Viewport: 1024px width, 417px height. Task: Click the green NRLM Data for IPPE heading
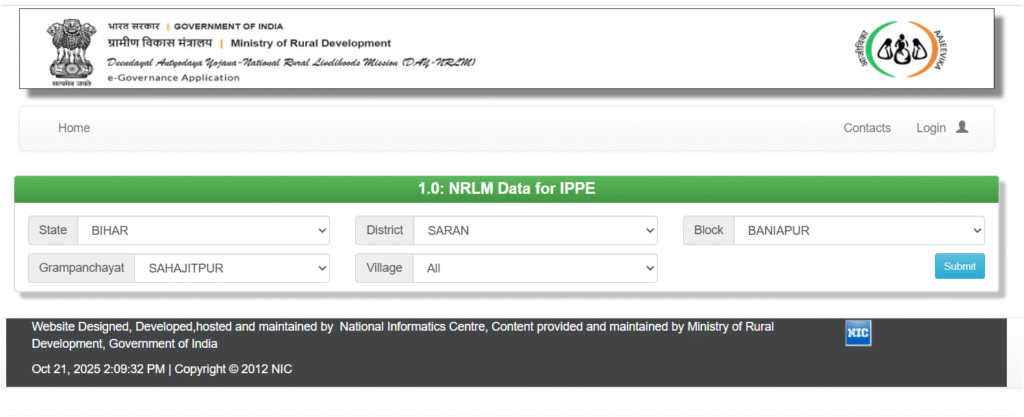(x=506, y=188)
